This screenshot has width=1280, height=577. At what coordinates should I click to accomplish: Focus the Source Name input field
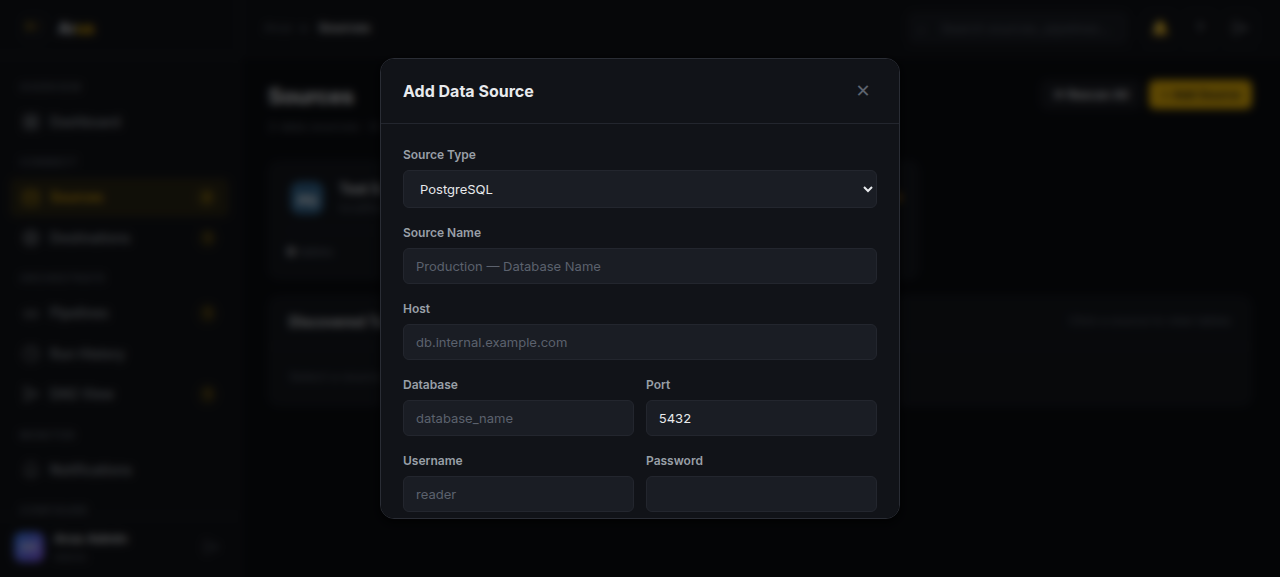pos(640,266)
